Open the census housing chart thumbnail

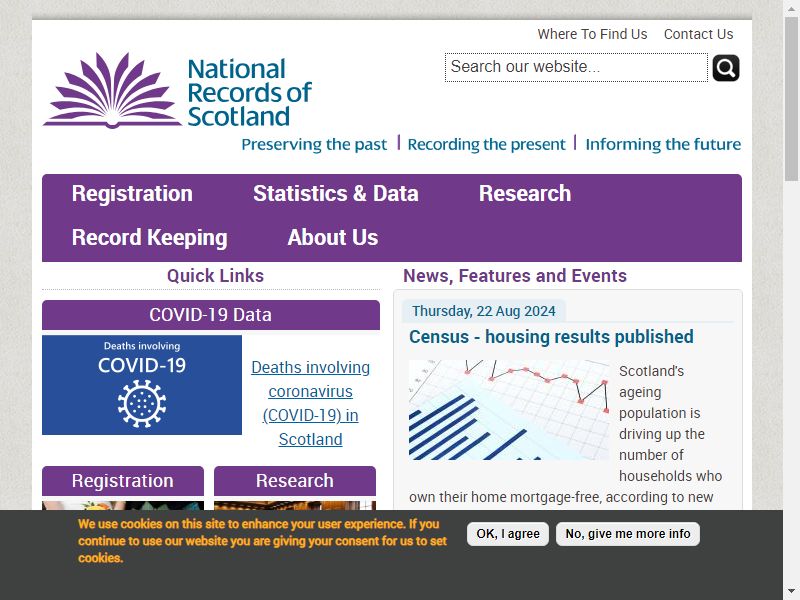coord(509,410)
